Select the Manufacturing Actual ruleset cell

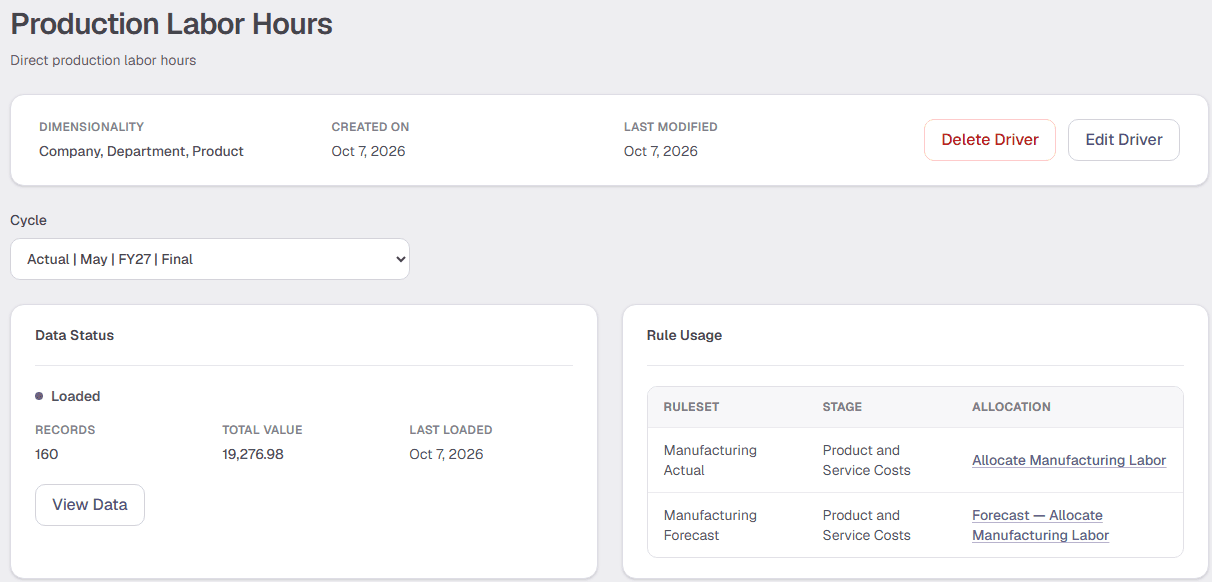point(710,460)
